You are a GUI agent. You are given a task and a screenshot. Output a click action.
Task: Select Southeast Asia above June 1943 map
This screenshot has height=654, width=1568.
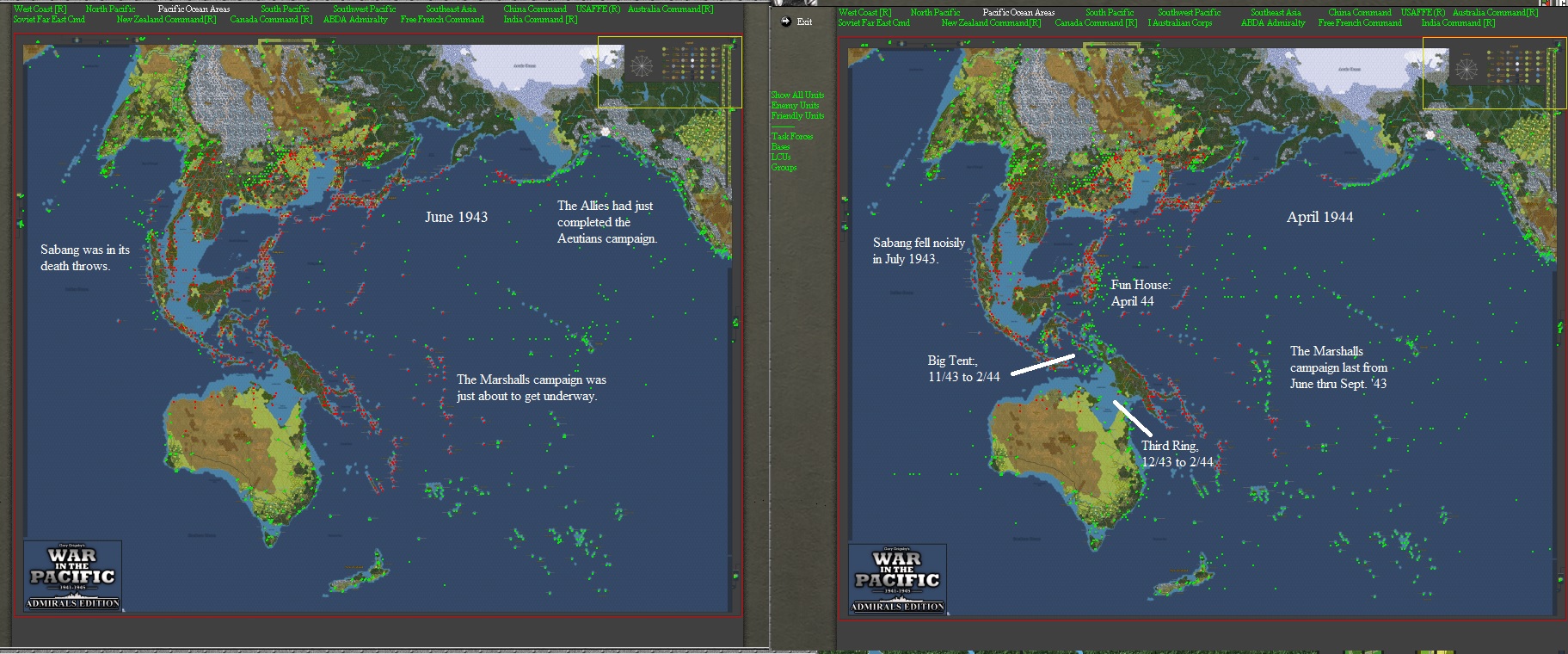tap(451, 9)
